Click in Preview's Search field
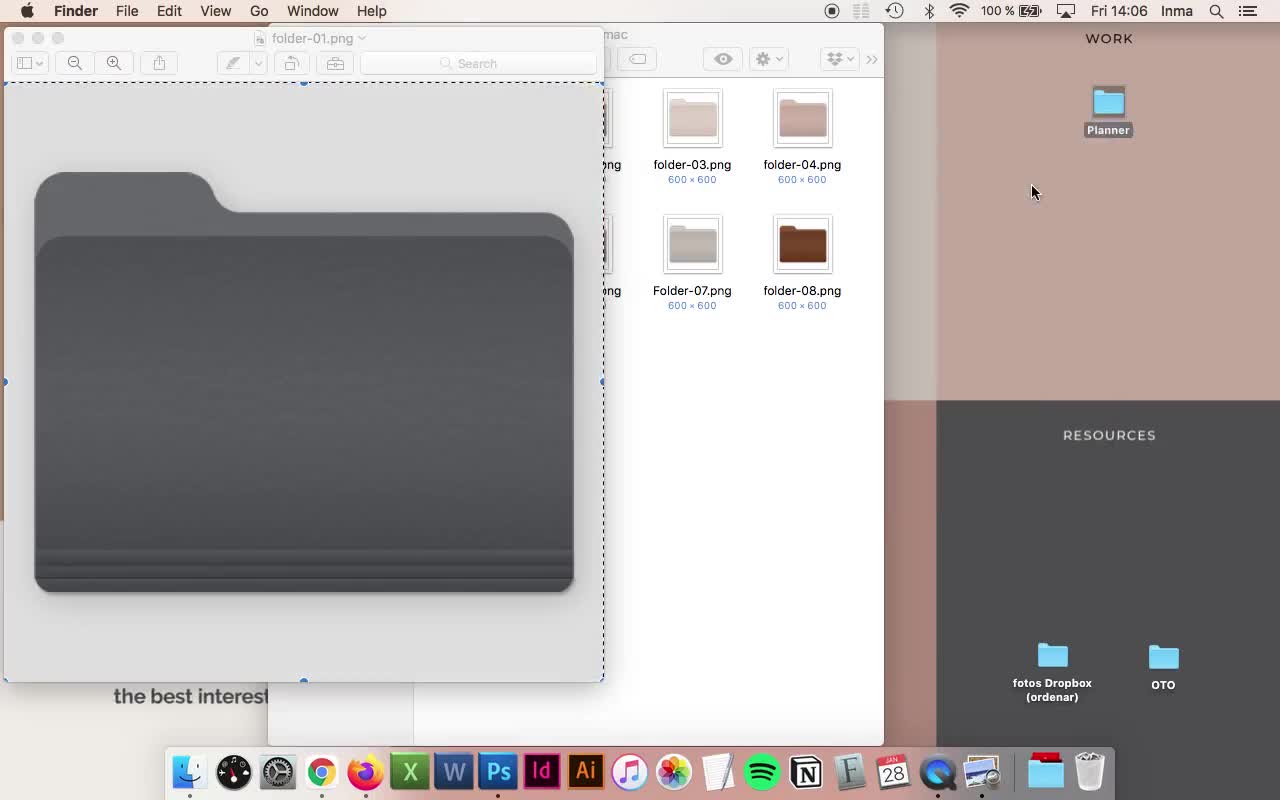The image size is (1280, 800). [x=477, y=63]
